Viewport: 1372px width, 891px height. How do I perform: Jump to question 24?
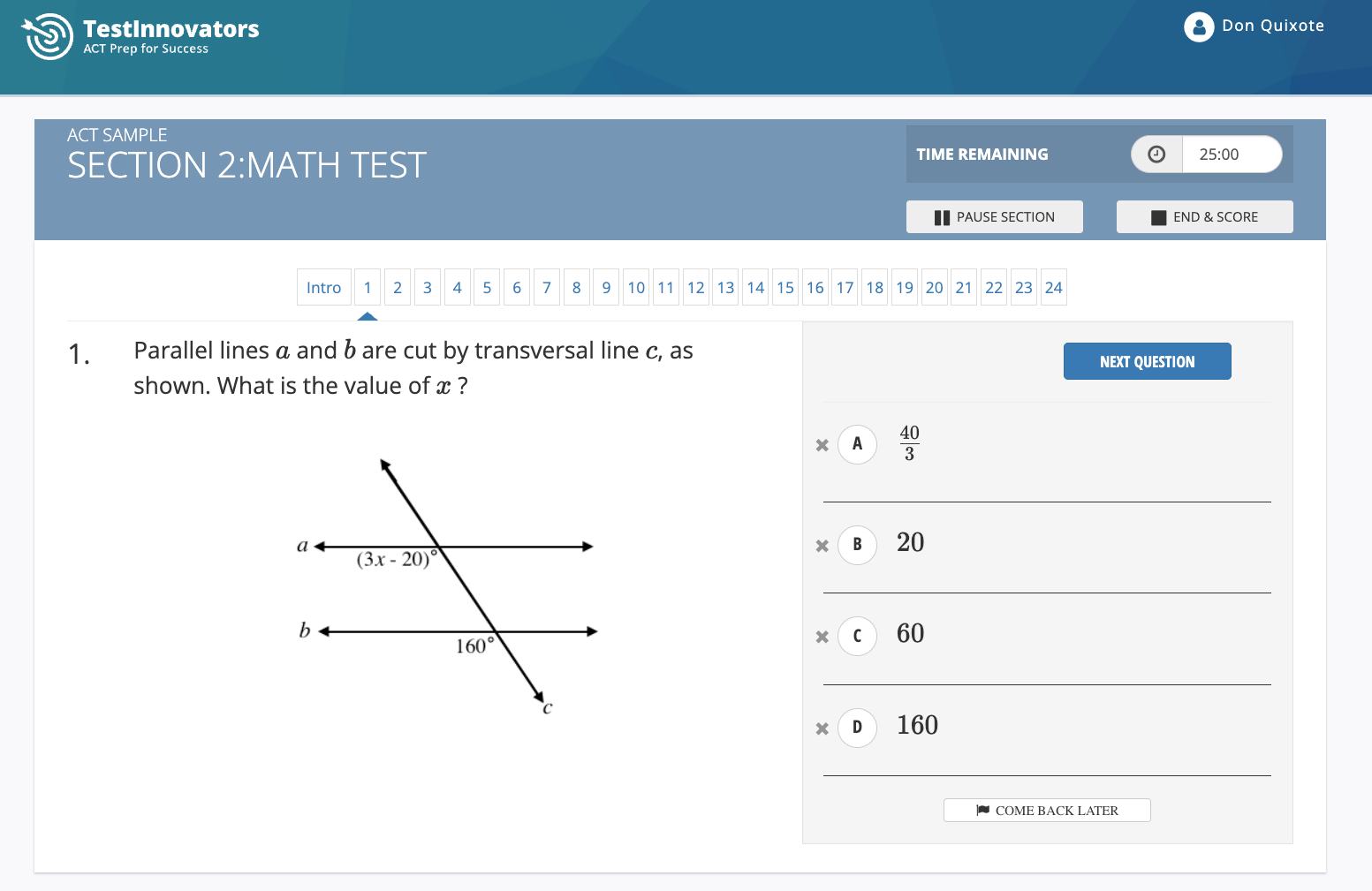[x=1053, y=287]
